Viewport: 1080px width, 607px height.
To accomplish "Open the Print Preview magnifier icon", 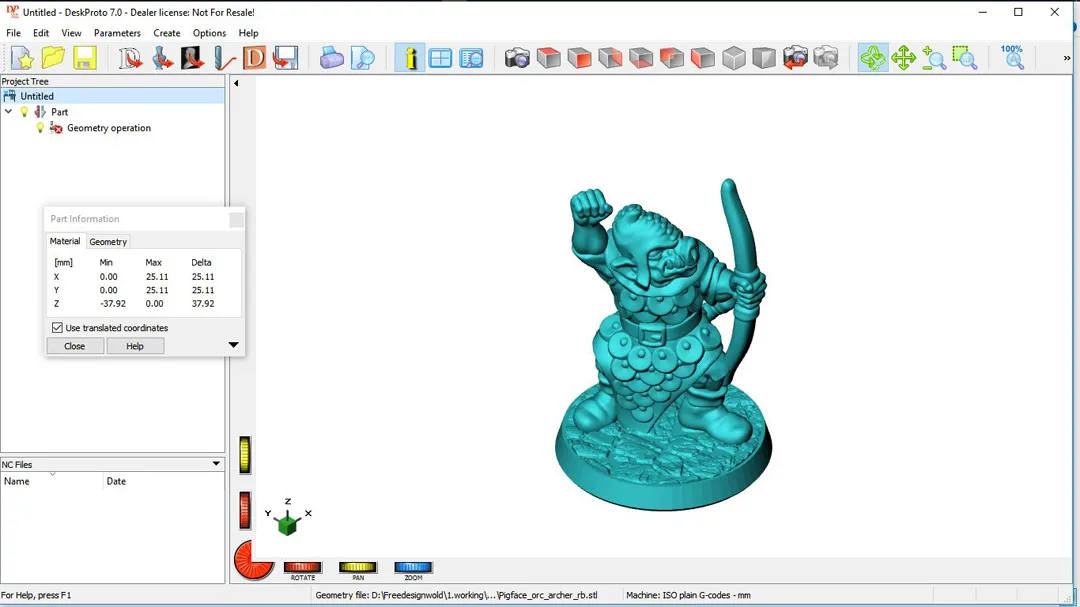I will (362, 58).
